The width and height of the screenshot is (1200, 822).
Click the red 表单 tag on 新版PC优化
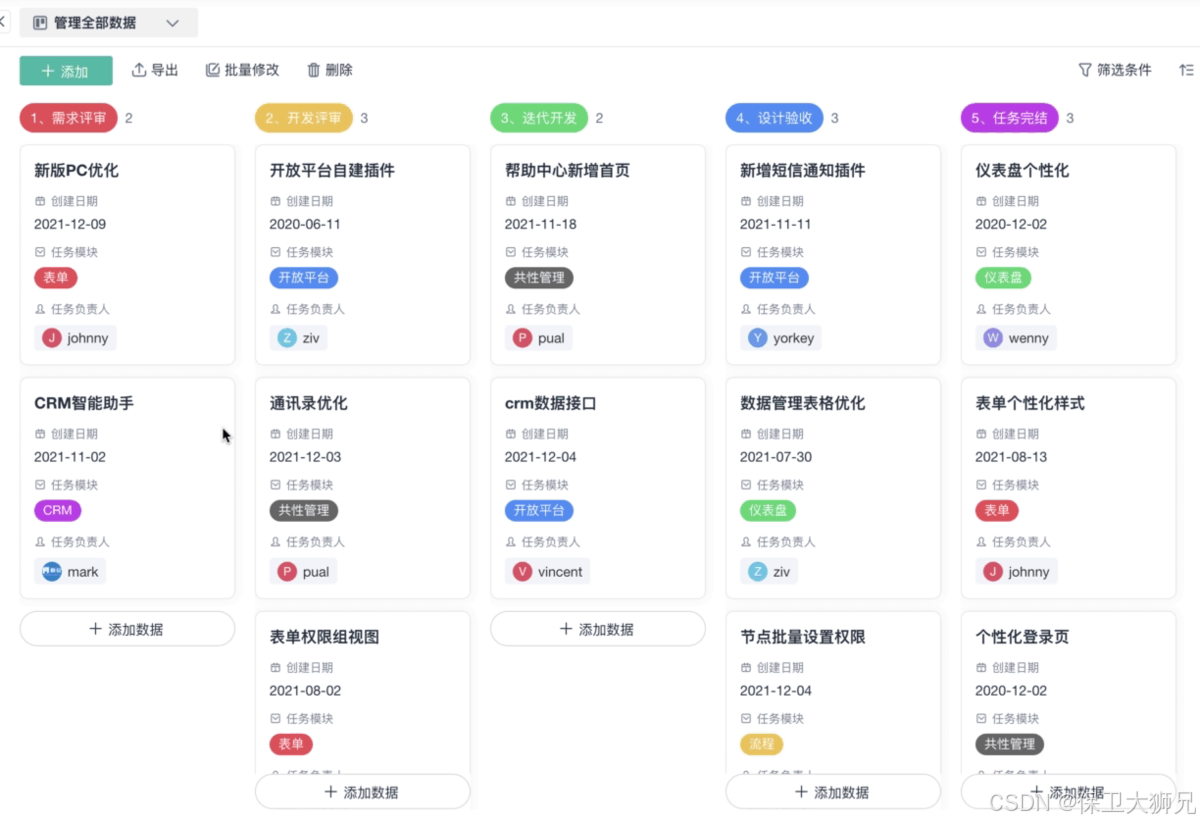point(56,278)
